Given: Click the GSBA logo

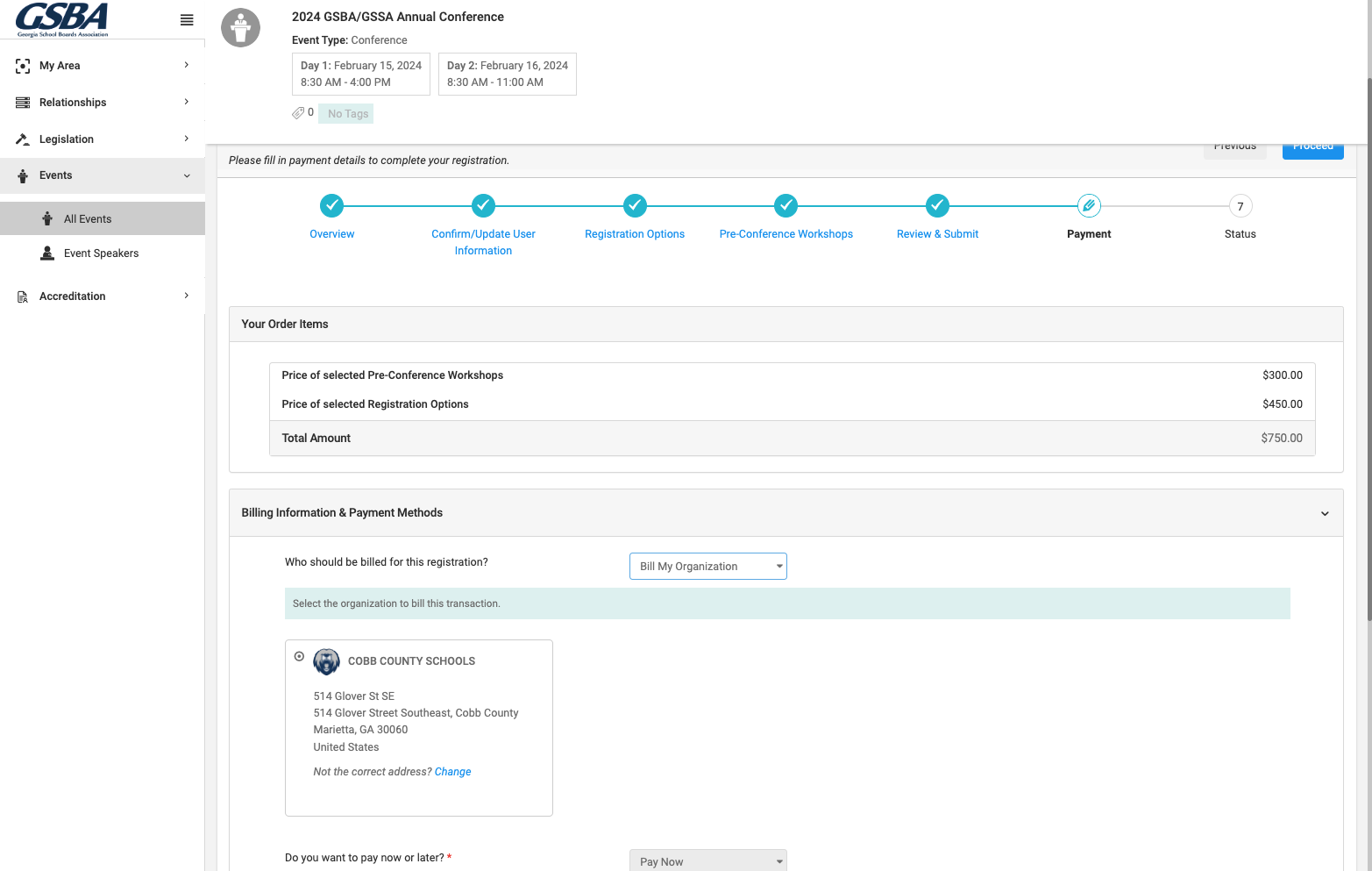Looking at the screenshot, I should [x=62, y=19].
